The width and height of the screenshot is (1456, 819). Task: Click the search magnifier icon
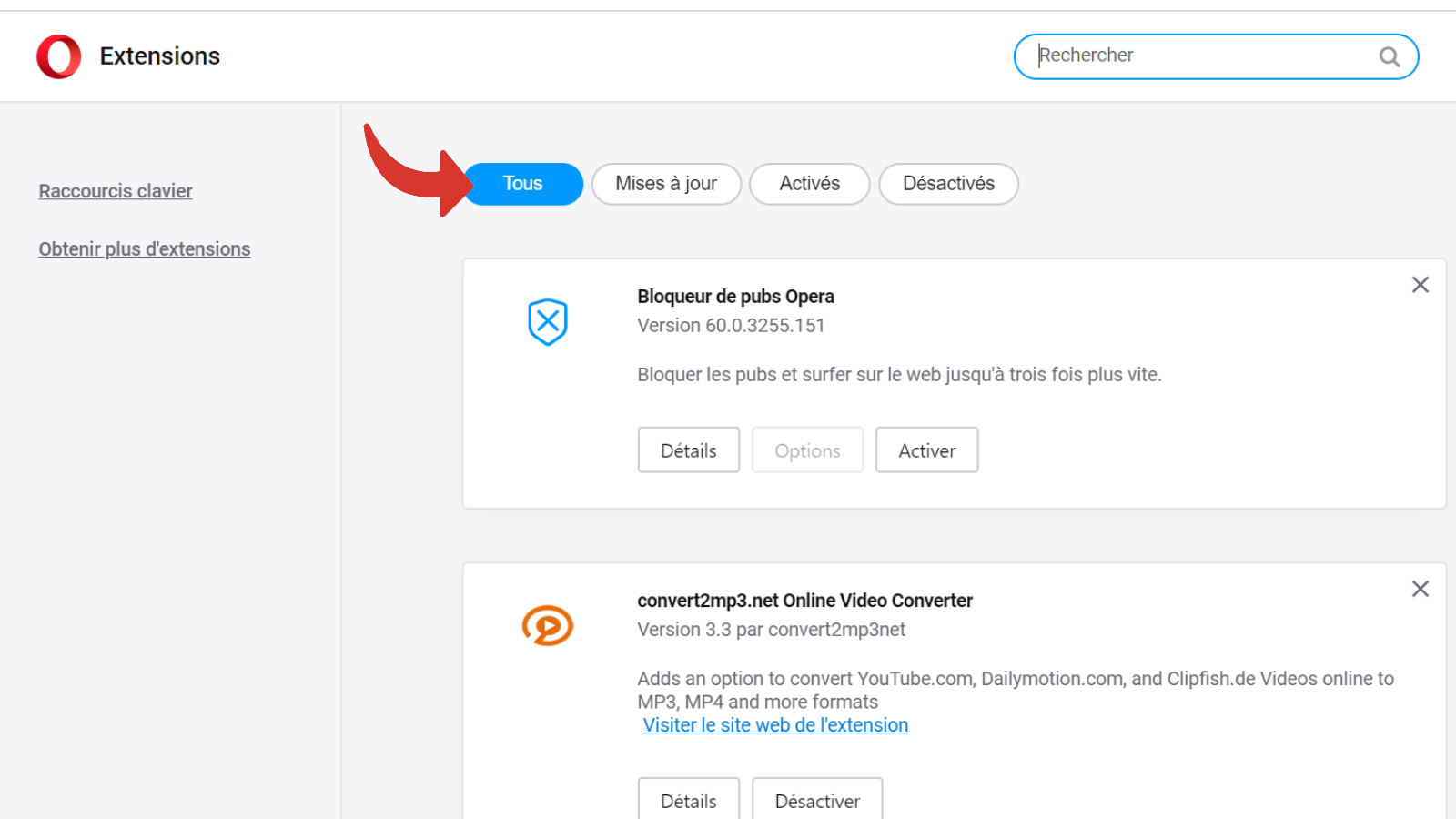coord(1389,56)
